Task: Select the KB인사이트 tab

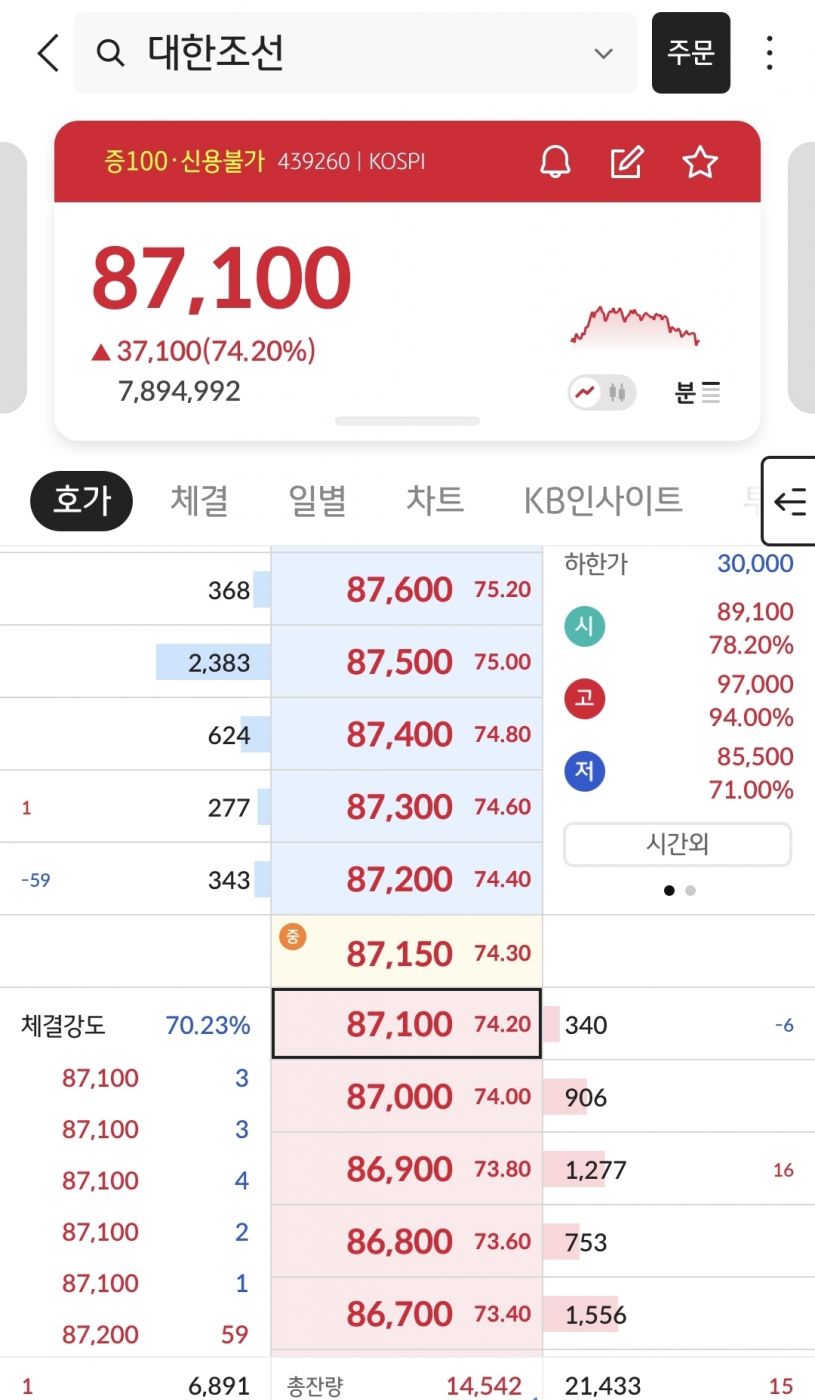Action: coord(603,500)
